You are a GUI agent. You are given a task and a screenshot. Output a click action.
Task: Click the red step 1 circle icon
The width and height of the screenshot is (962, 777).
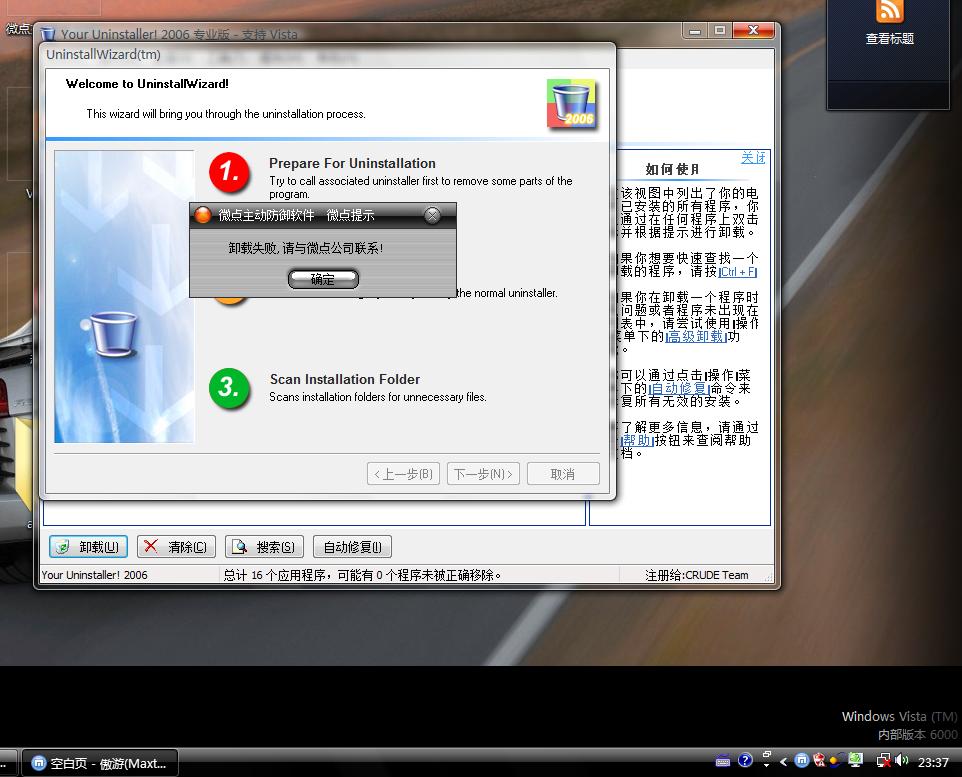click(229, 172)
